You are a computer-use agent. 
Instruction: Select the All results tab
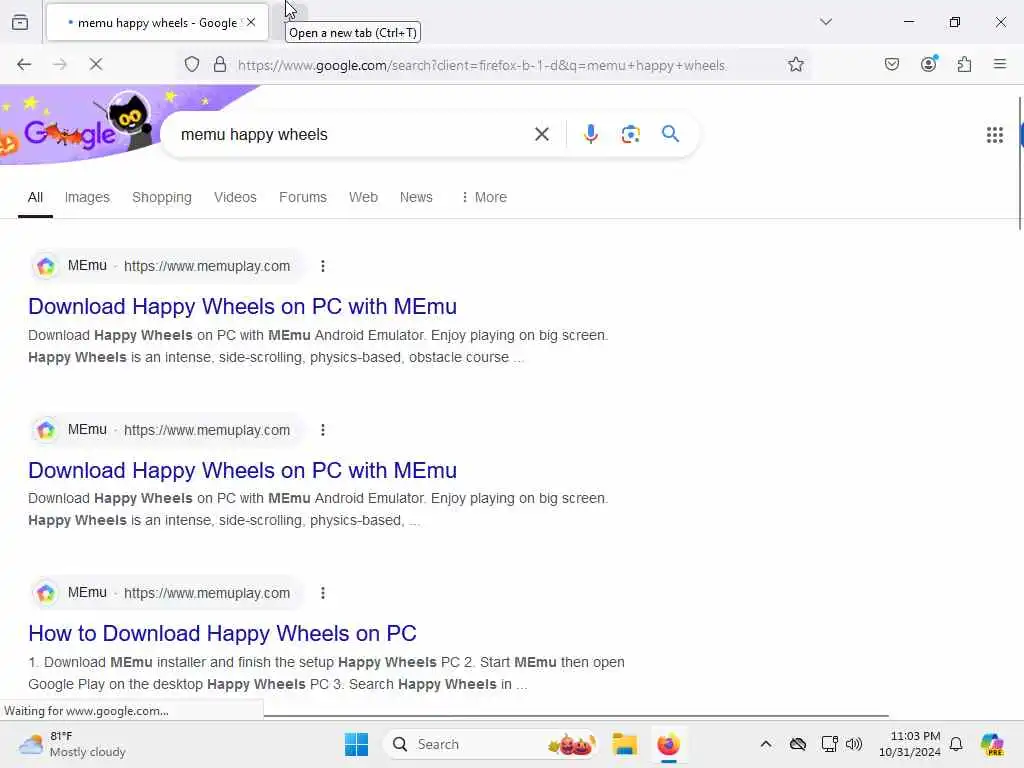(35, 197)
